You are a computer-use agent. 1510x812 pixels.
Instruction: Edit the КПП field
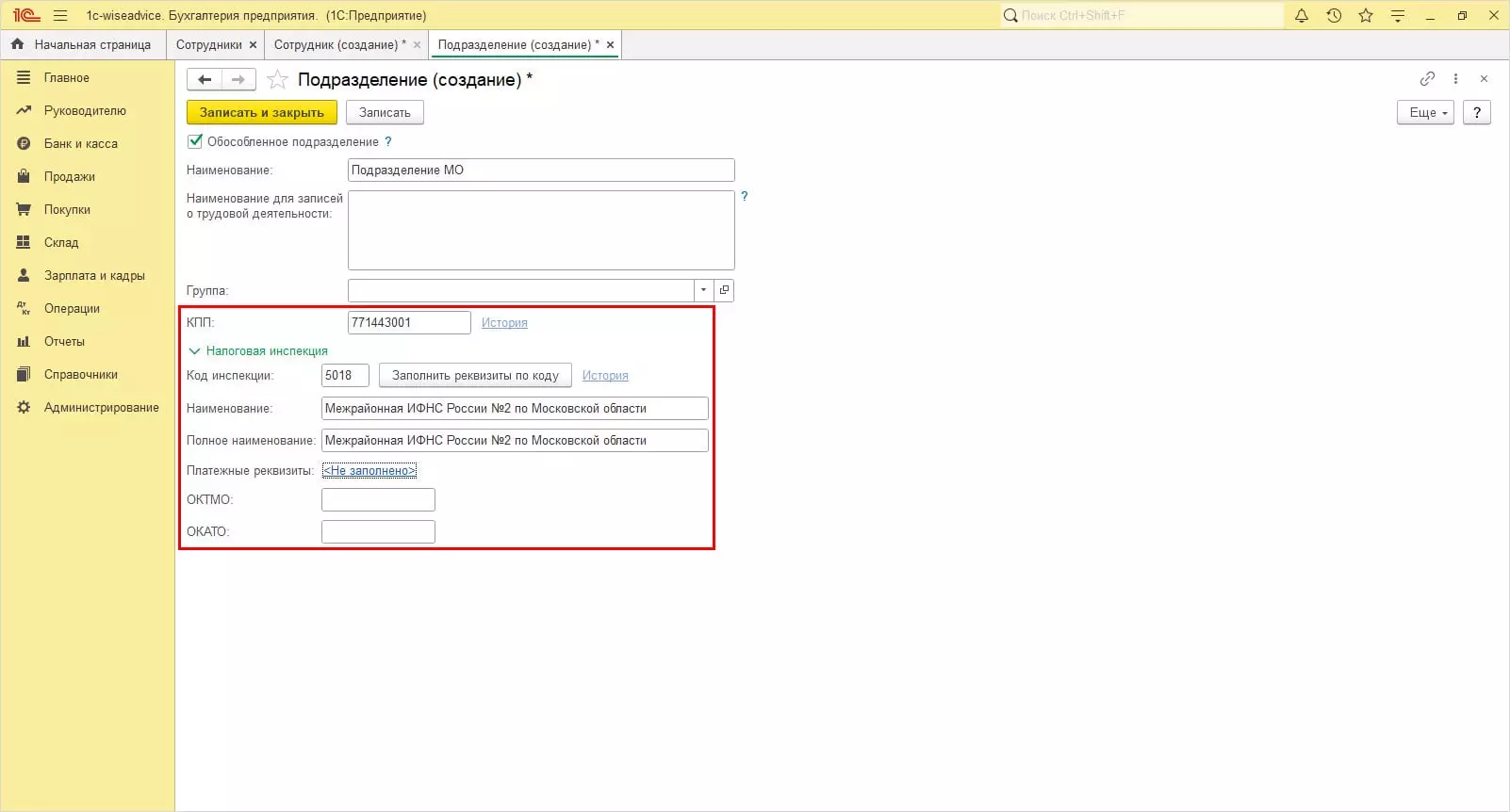[x=409, y=322]
